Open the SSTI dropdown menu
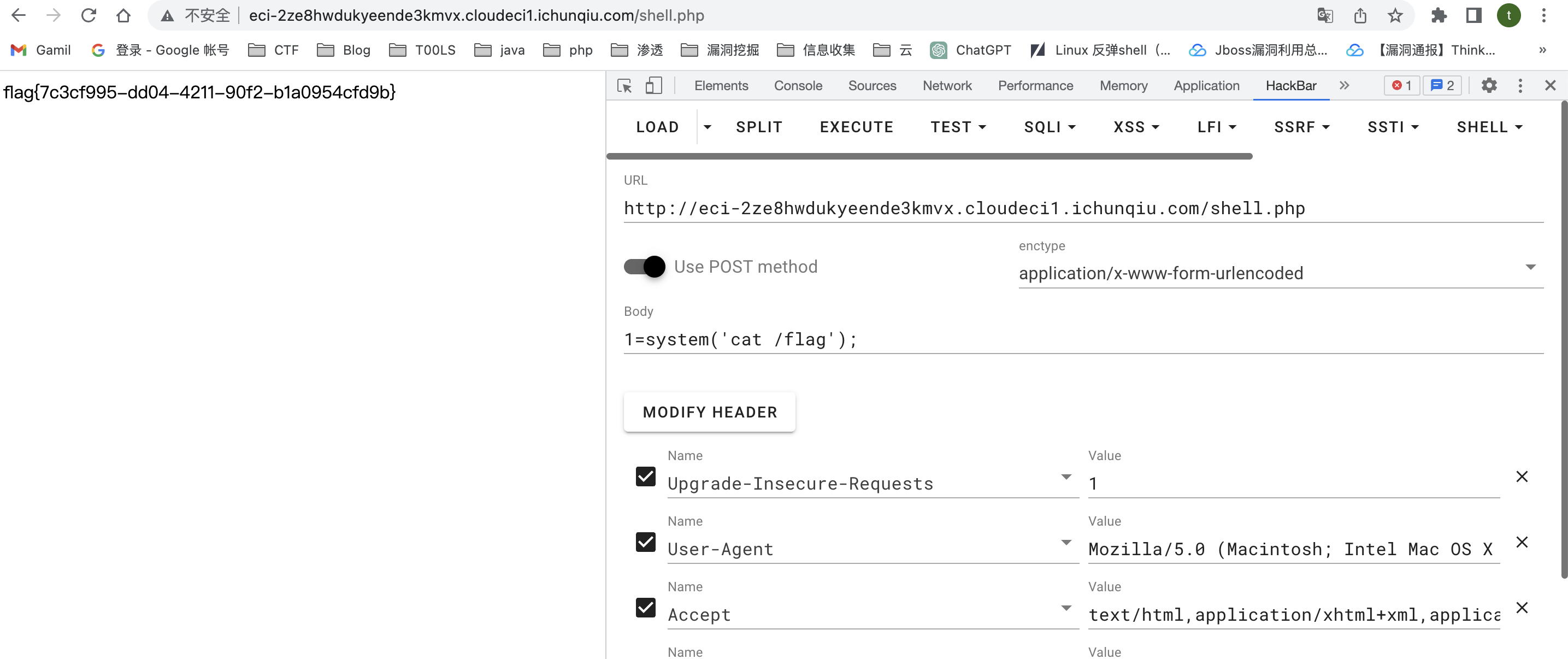The height and width of the screenshot is (659, 1568). (1393, 127)
